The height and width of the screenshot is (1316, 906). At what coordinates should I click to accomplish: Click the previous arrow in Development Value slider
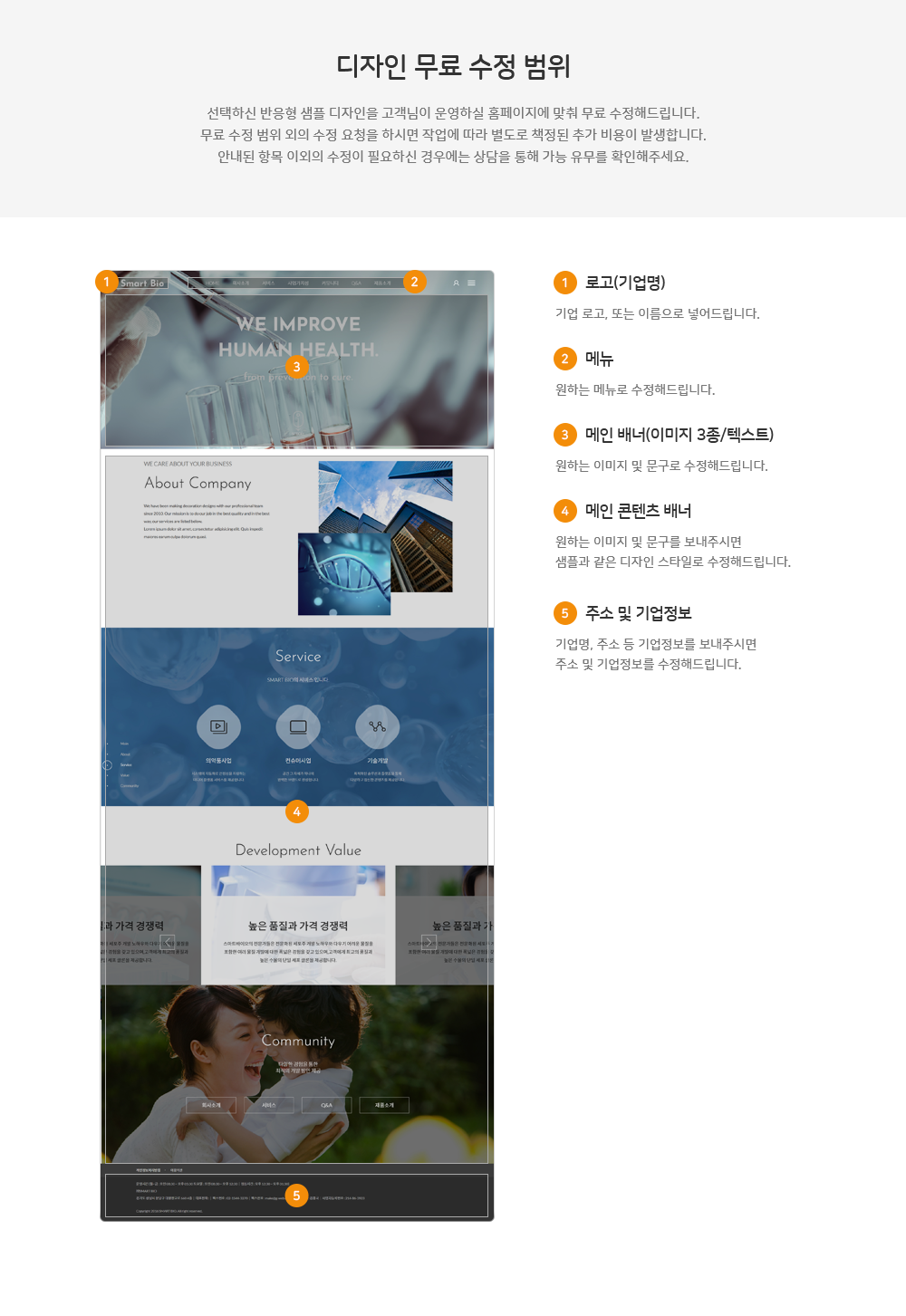[x=168, y=942]
